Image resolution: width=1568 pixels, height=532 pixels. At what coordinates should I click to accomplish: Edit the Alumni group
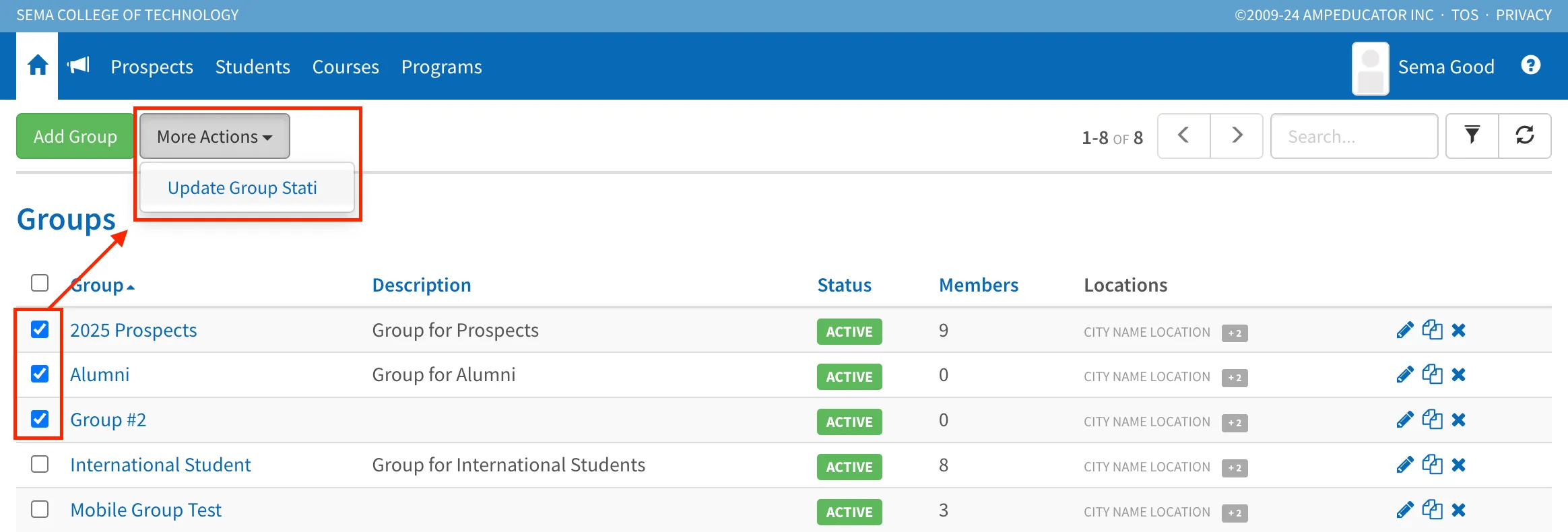point(1405,374)
